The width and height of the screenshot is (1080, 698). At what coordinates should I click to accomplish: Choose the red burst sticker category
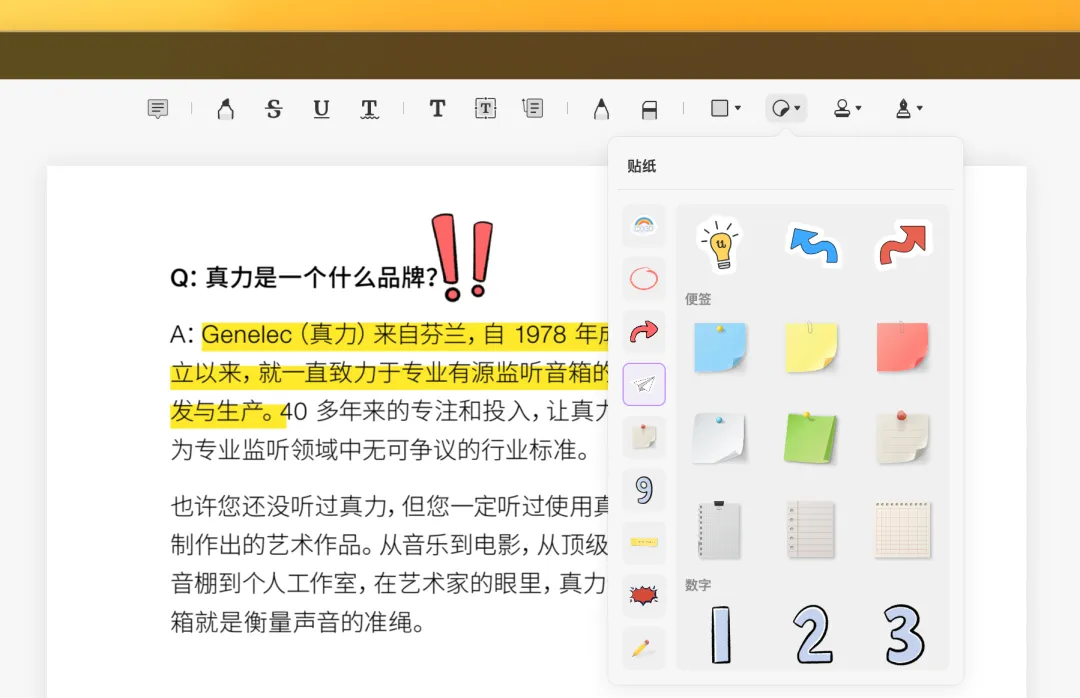point(644,595)
